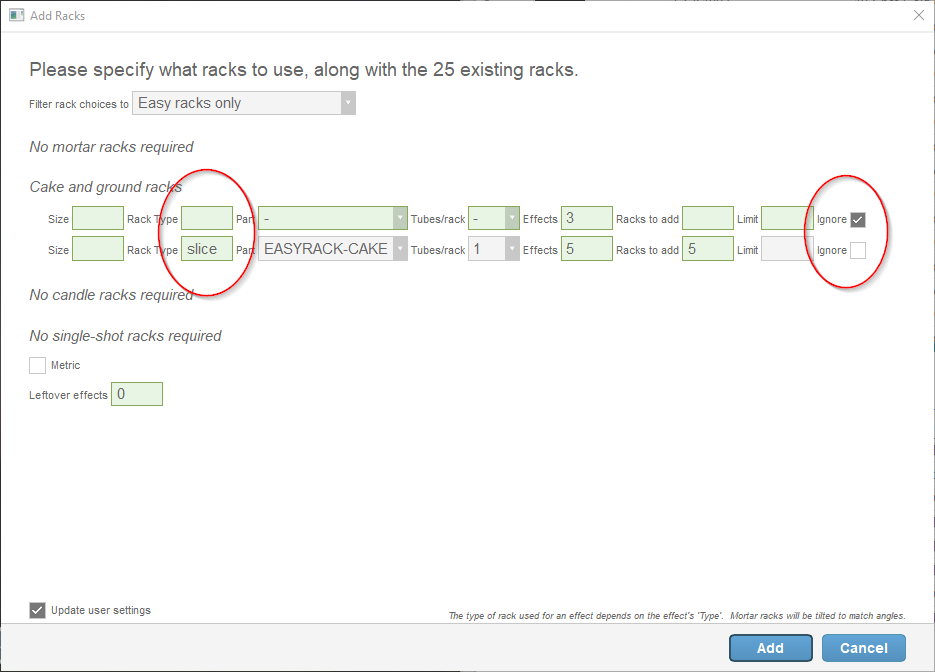Click the empty Rack Type field in the first row
The height and width of the screenshot is (672, 935).
207,217
